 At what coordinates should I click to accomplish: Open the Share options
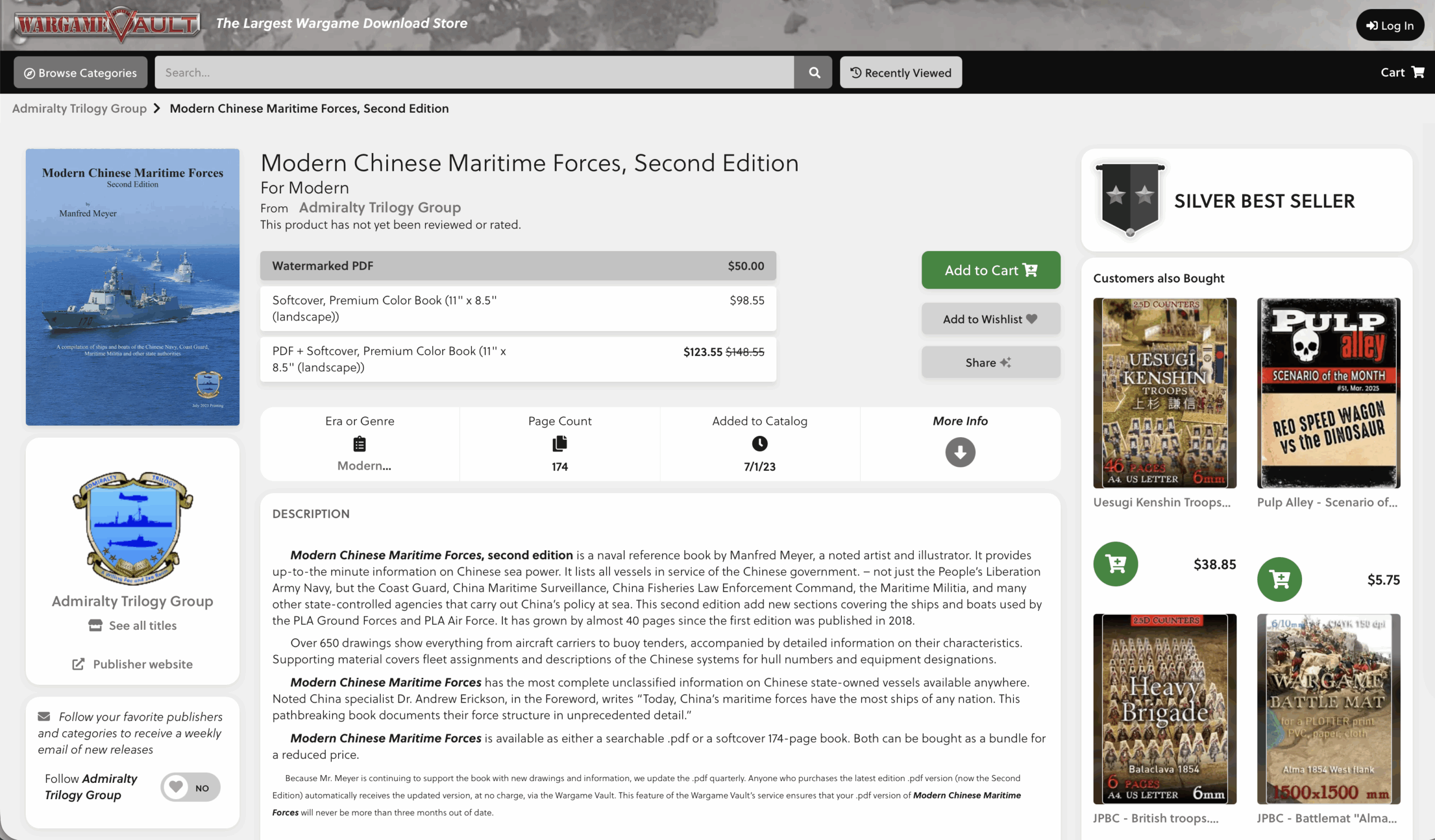click(990, 363)
